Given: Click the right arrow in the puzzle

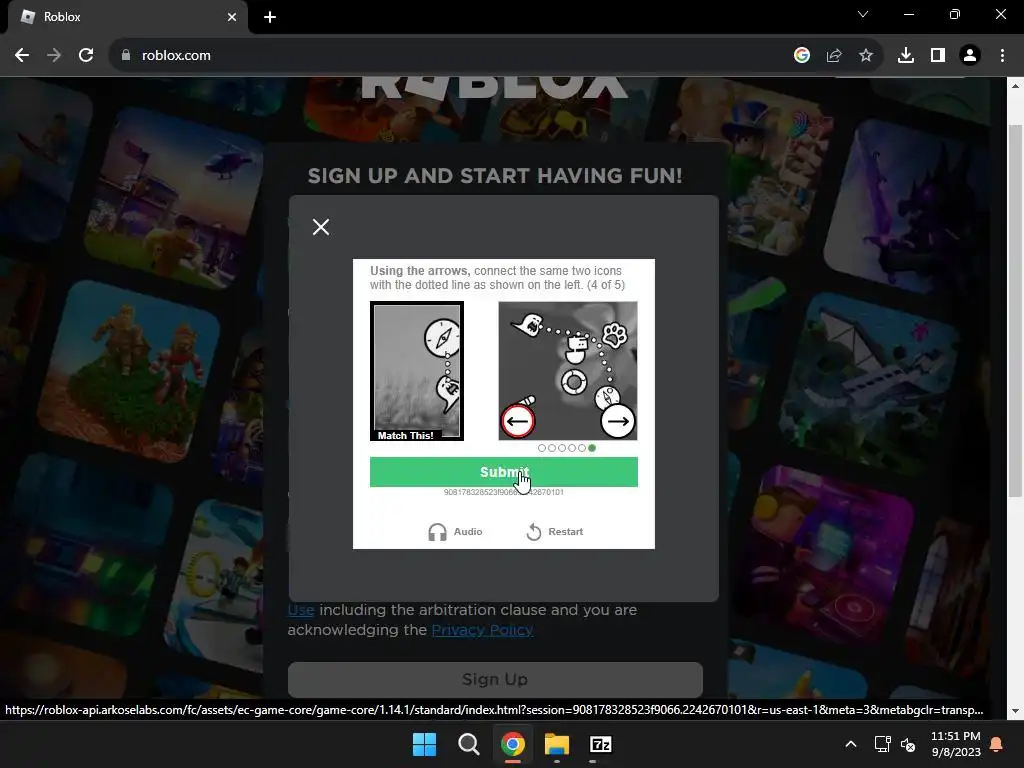Looking at the screenshot, I should point(618,421).
